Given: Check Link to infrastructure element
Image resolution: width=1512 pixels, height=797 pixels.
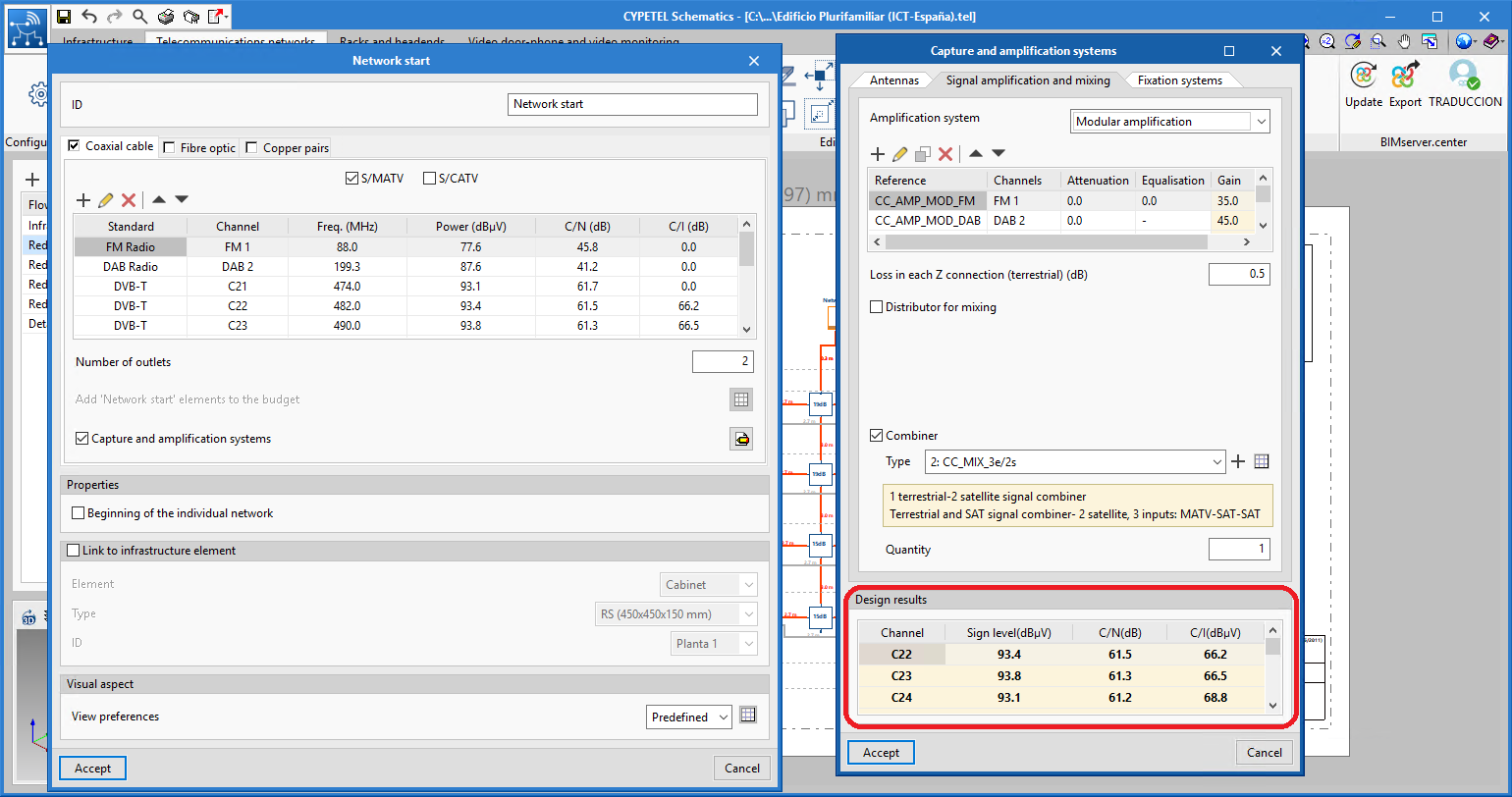Looking at the screenshot, I should pyautogui.click(x=73, y=551).
